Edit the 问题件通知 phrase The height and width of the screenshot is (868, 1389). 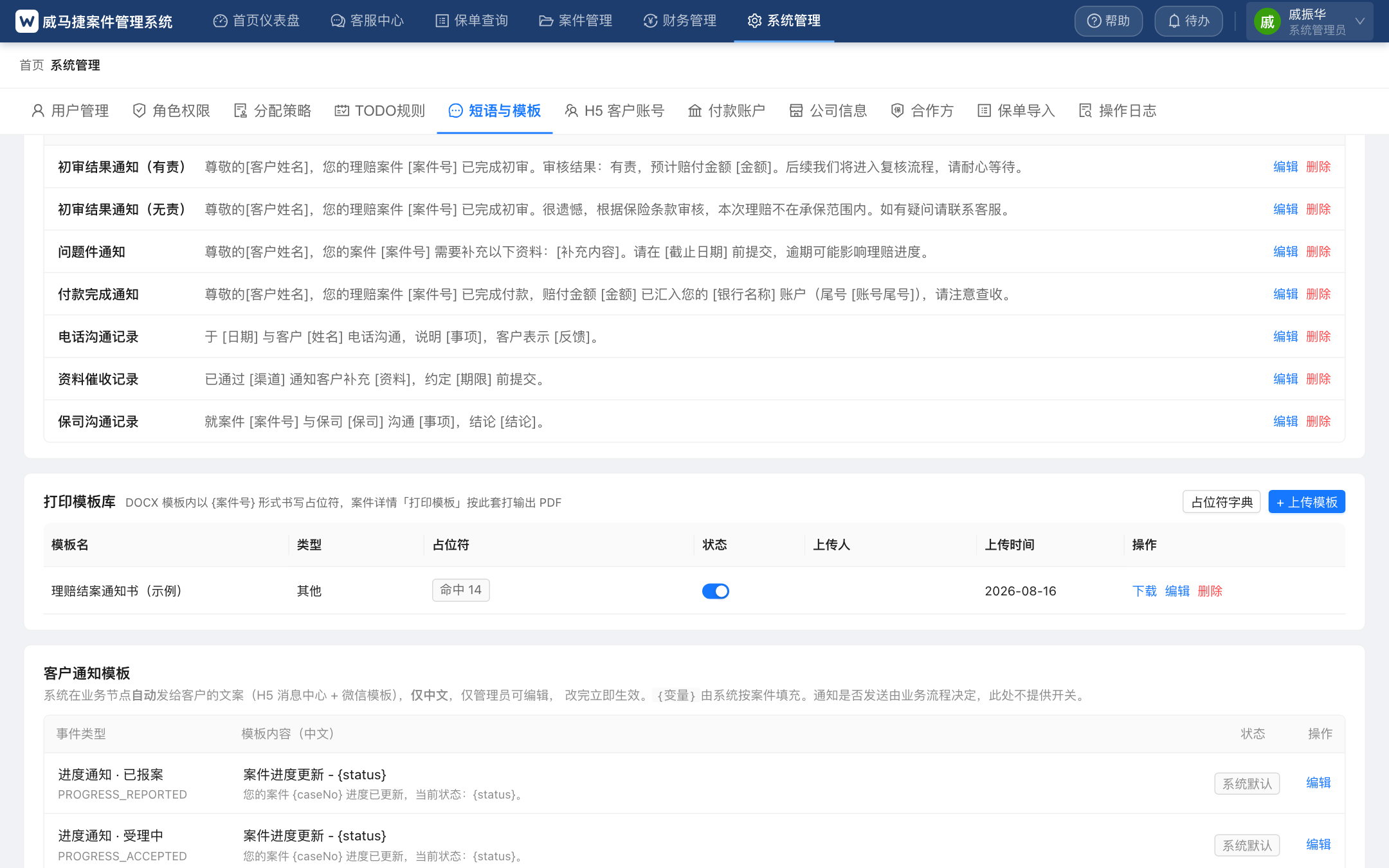coord(1285,251)
